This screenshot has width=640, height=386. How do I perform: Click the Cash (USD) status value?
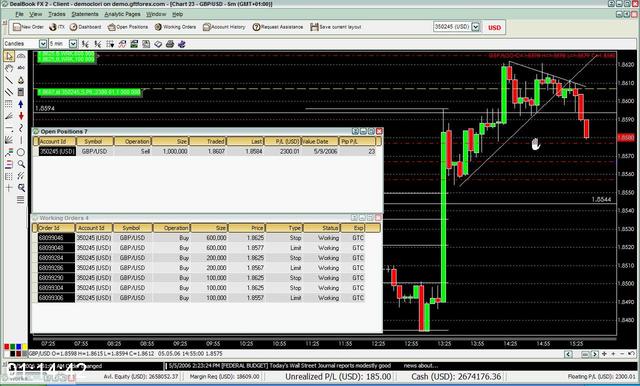[456, 377]
